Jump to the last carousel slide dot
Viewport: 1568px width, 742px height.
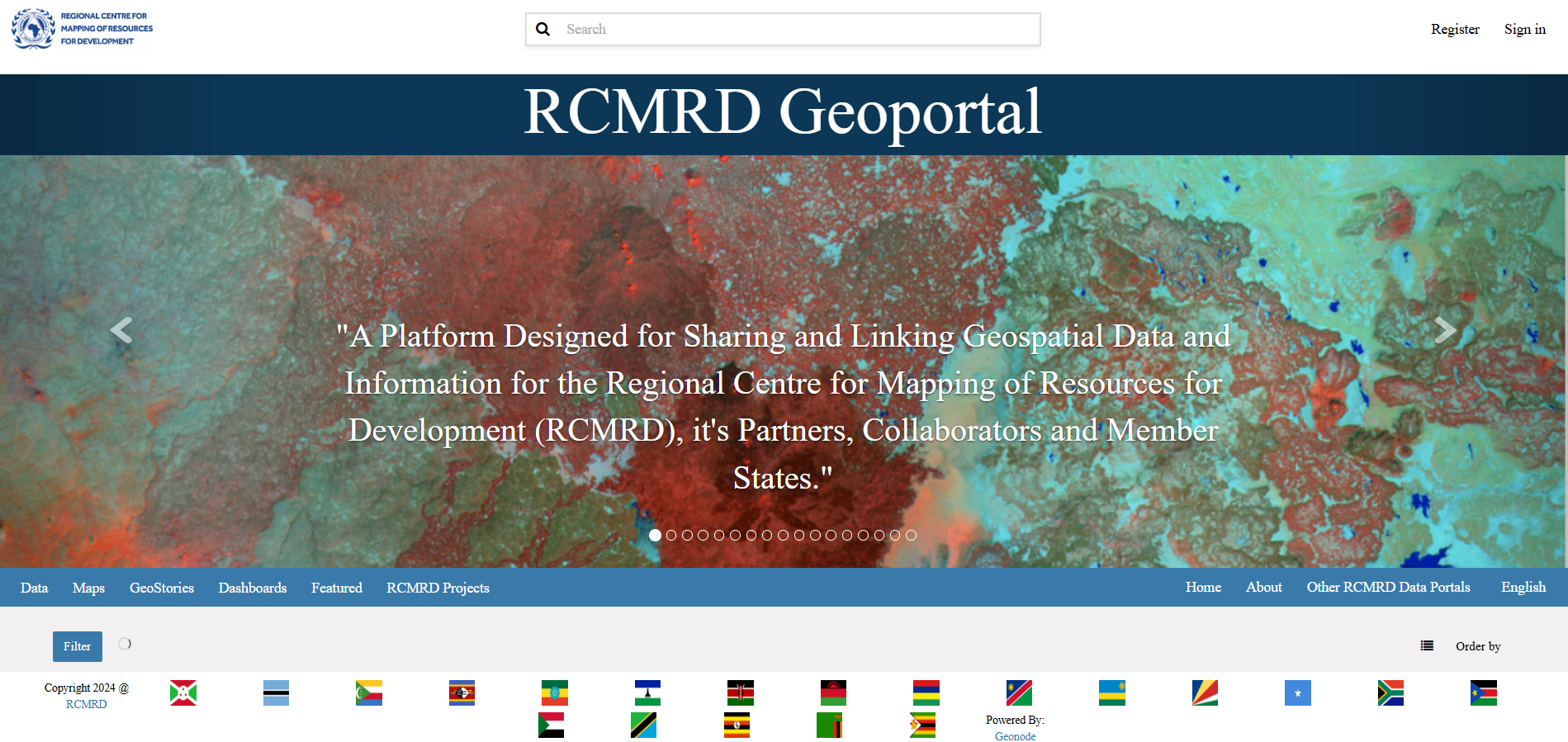[911, 535]
